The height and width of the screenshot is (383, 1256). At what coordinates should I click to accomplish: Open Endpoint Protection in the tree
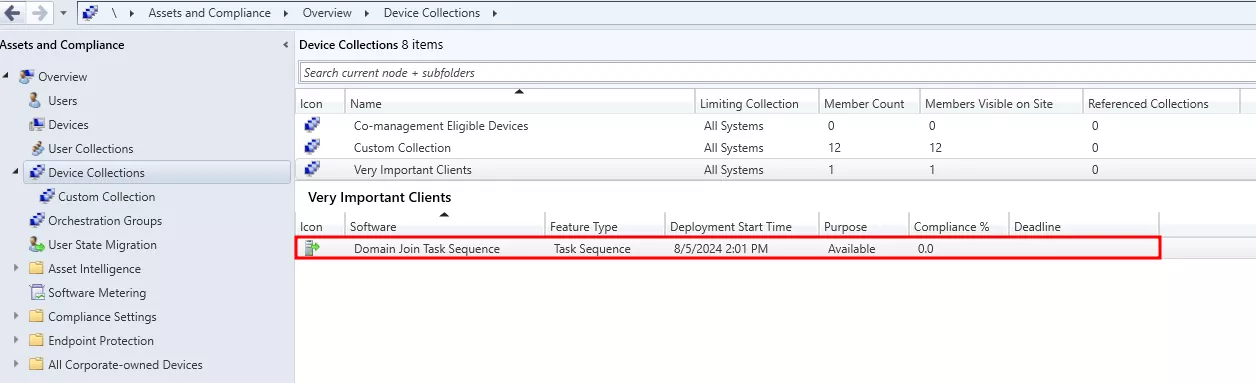tap(101, 341)
